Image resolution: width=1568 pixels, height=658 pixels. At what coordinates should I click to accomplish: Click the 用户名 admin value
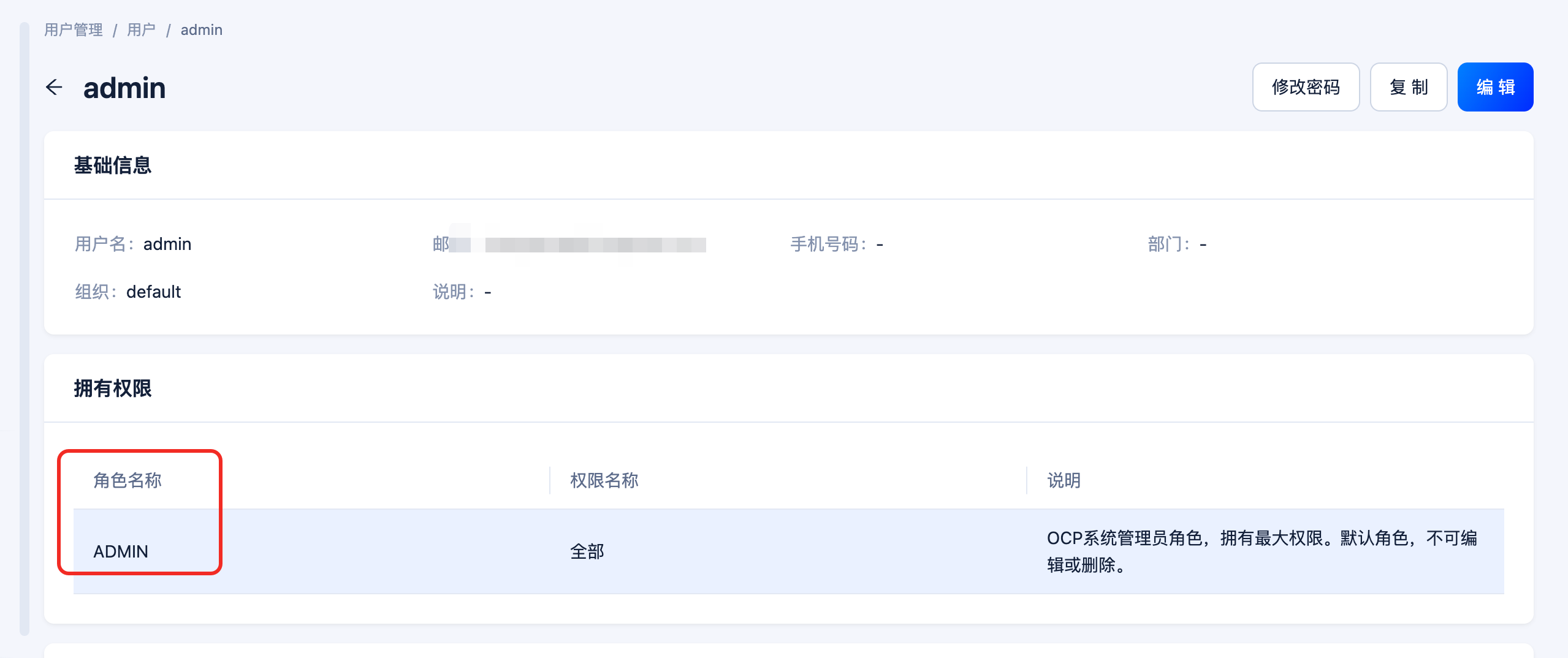167,244
